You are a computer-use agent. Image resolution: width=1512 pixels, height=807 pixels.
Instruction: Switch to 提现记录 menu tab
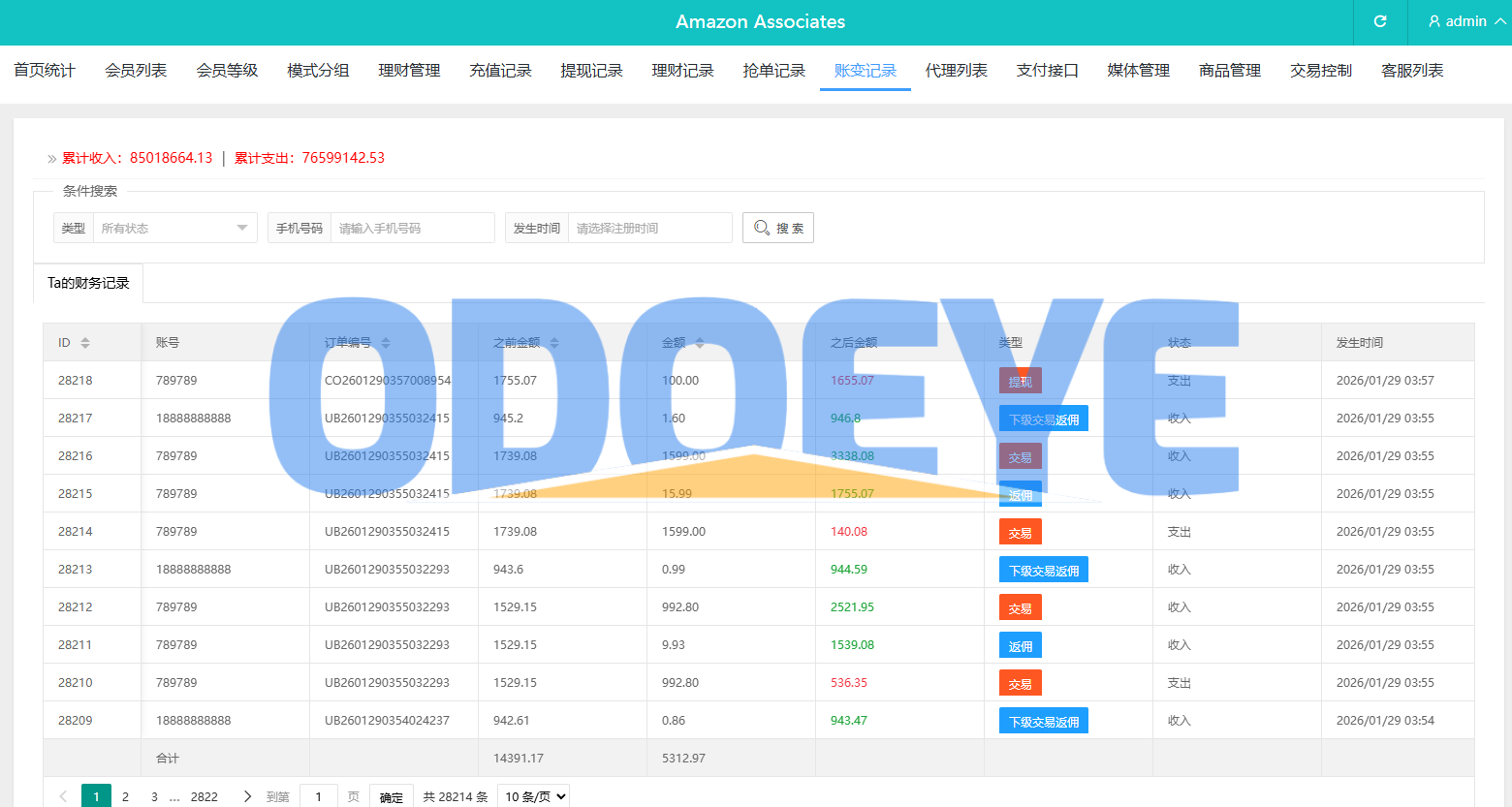pyautogui.click(x=591, y=71)
